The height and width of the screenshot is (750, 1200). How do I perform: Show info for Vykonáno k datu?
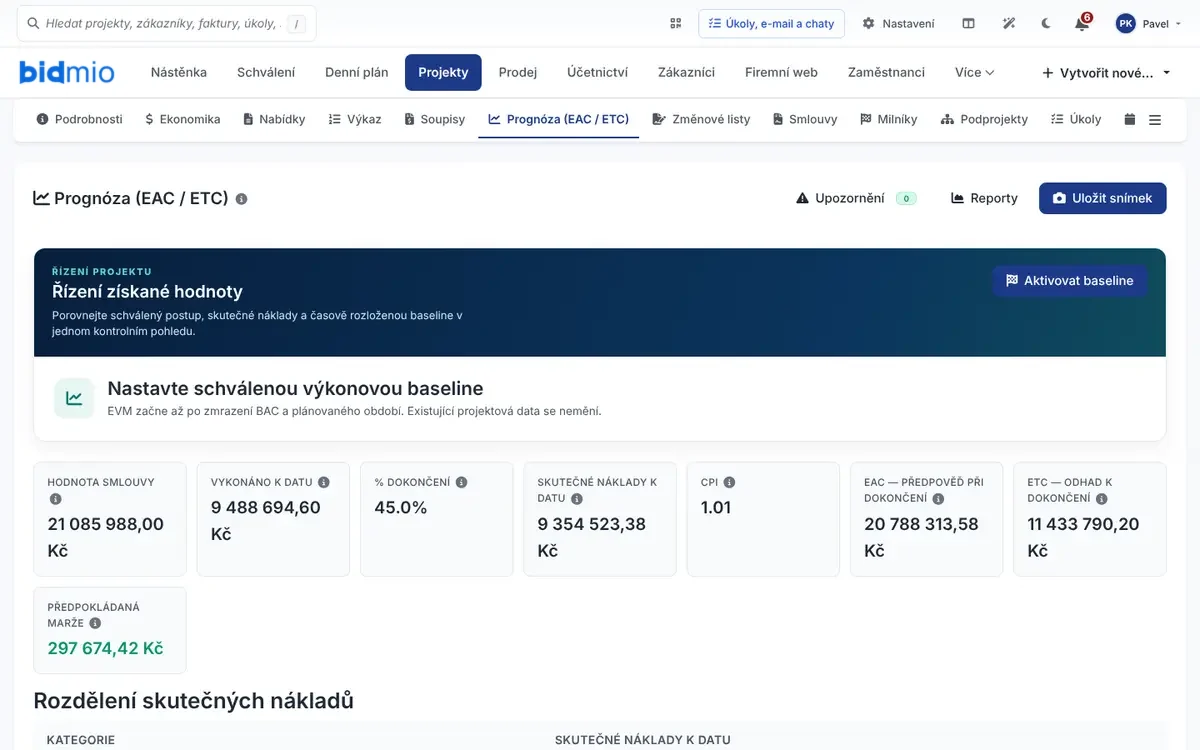[324, 482]
